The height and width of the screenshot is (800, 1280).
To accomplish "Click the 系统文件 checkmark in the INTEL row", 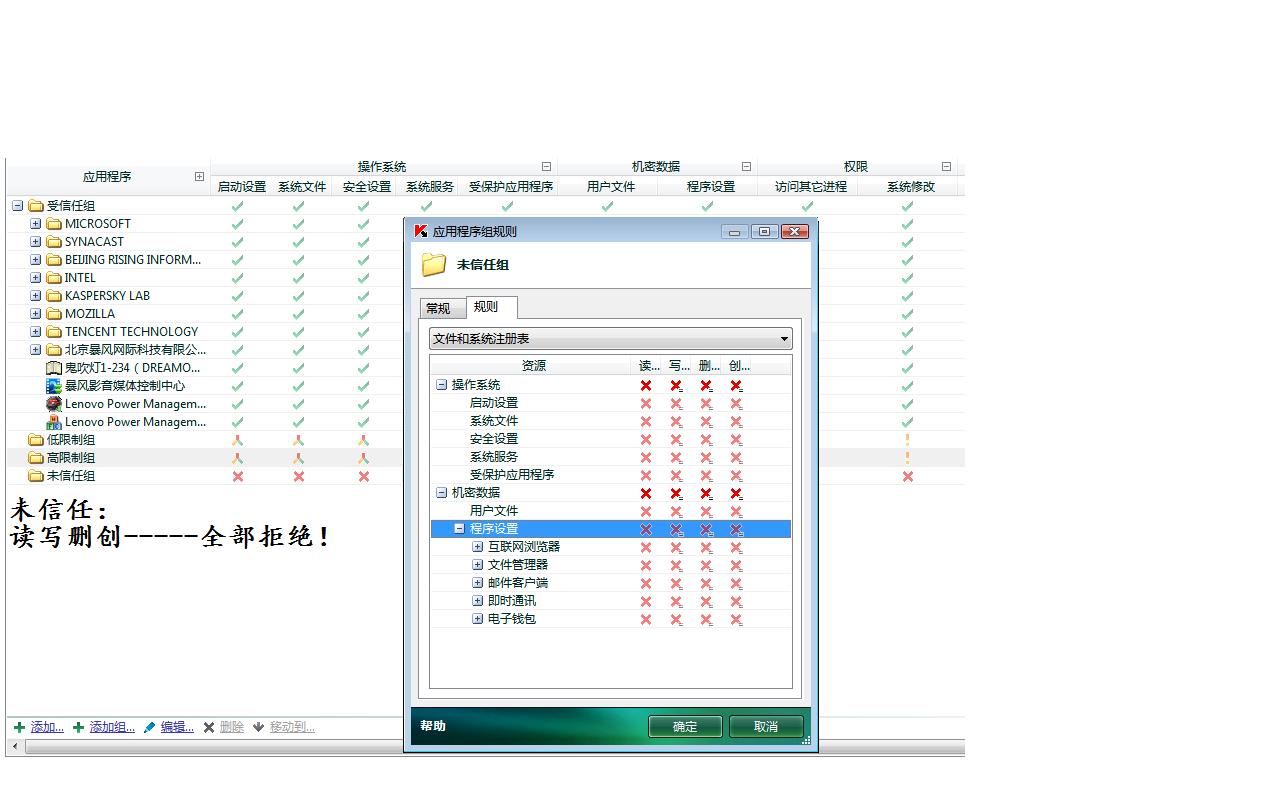I will point(298,278).
